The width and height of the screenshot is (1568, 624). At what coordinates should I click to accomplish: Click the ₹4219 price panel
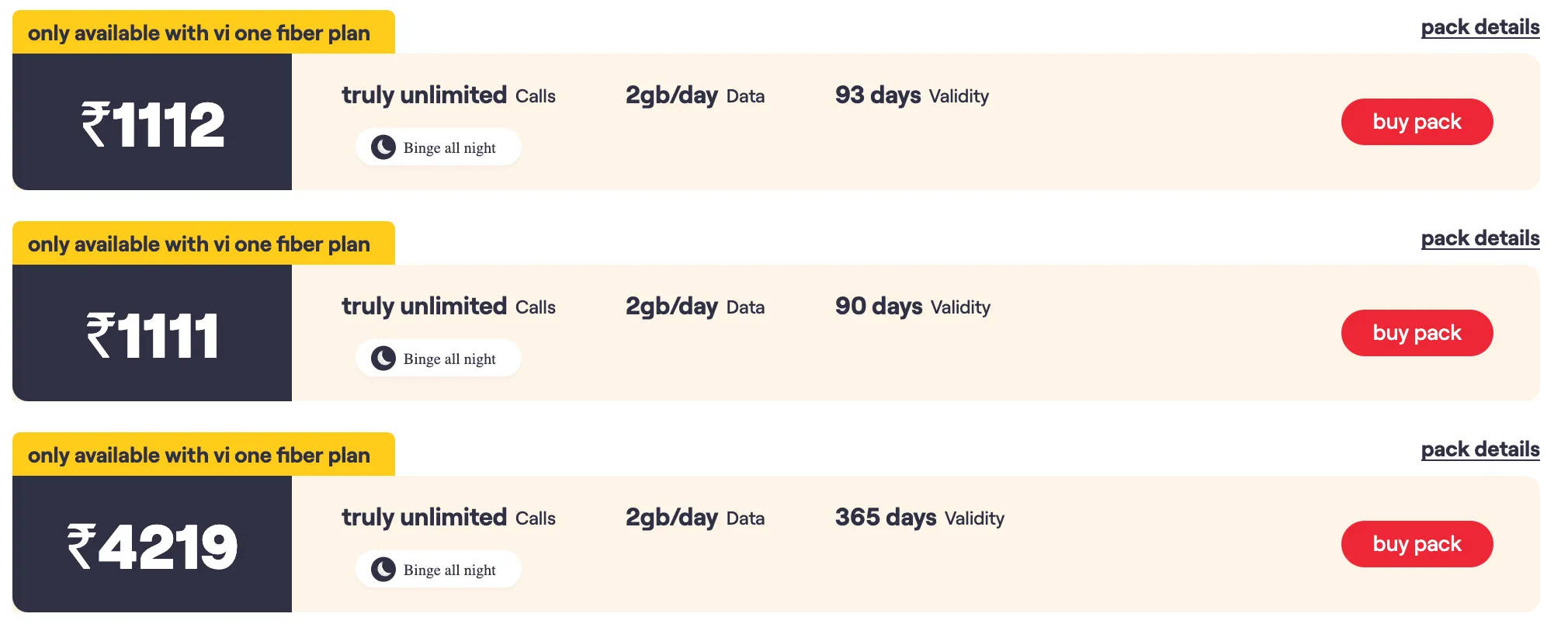(152, 544)
